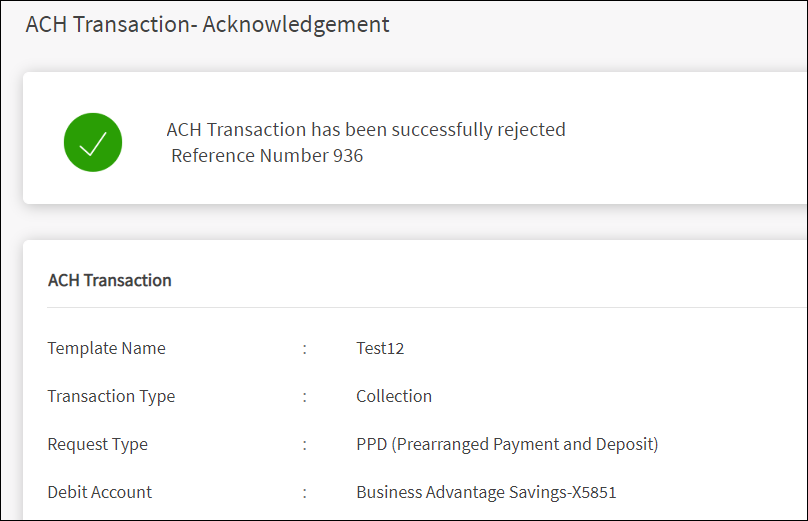Select the Reference Number 936 text
Image resolution: width=808 pixels, height=521 pixels.
pyautogui.click(x=267, y=156)
